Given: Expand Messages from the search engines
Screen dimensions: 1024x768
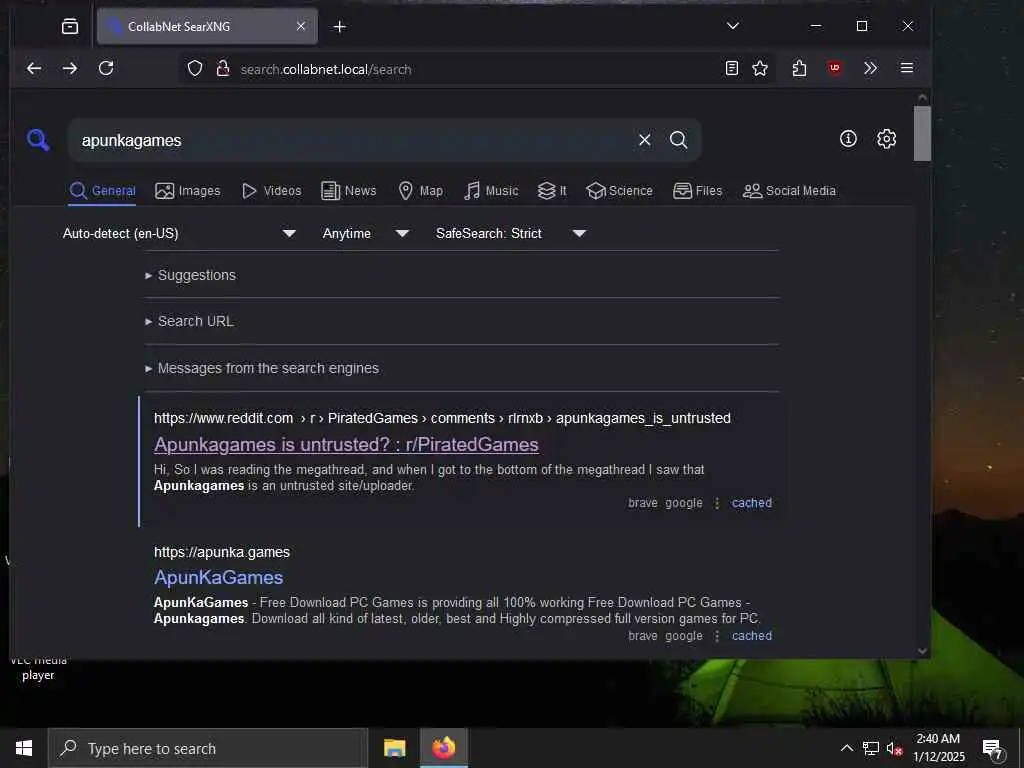Looking at the screenshot, I should [261, 368].
